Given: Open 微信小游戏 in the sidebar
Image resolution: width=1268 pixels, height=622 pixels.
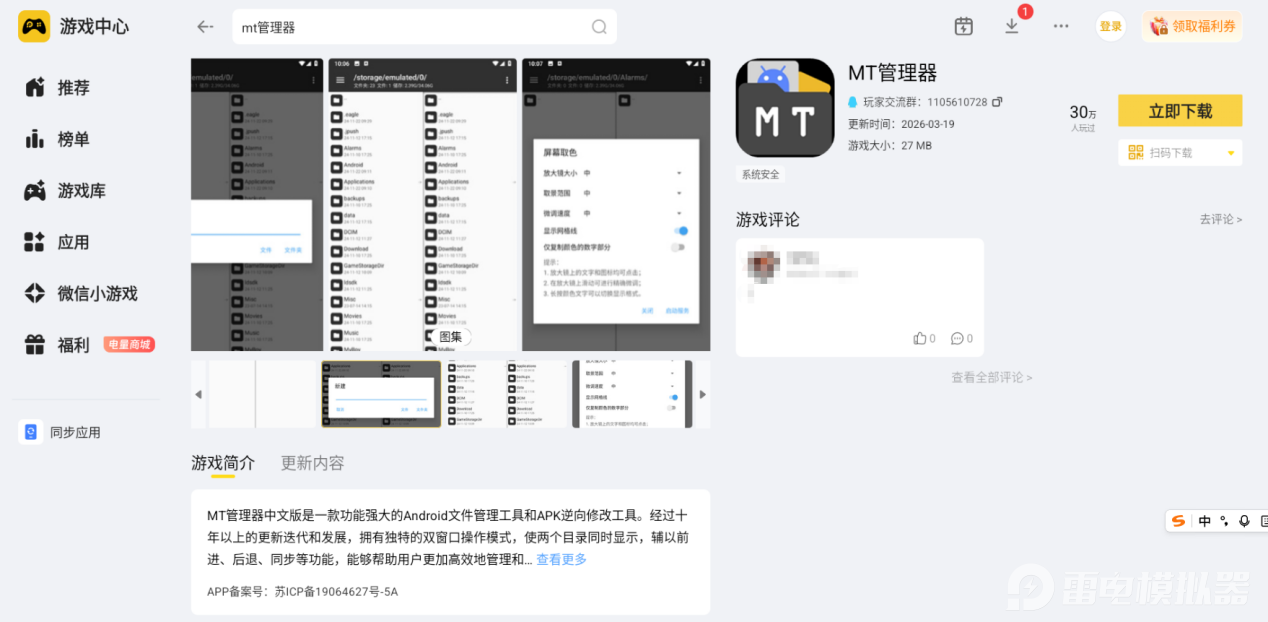Looking at the screenshot, I should coord(81,294).
